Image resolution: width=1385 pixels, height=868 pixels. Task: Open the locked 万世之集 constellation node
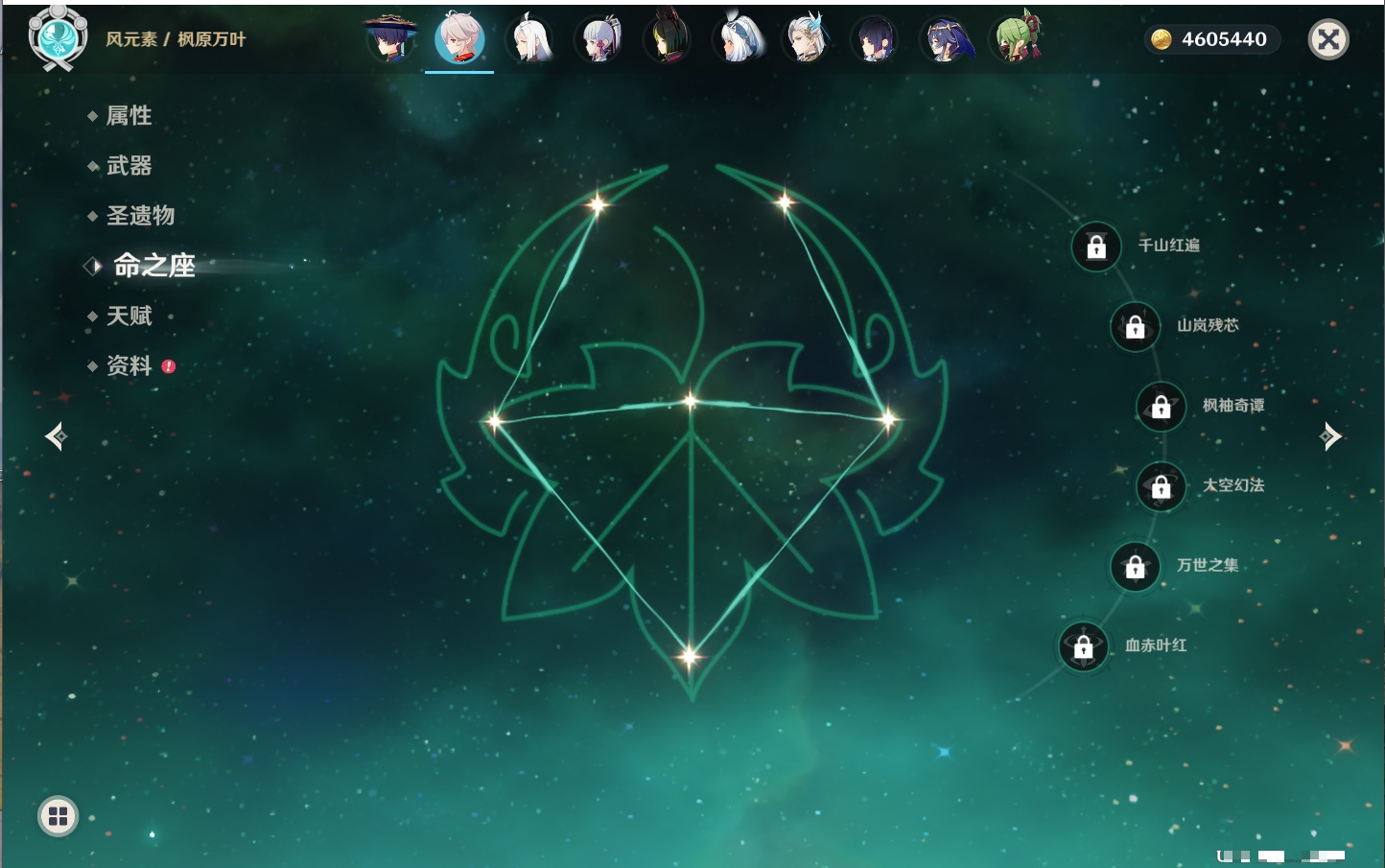coord(1136,566)
